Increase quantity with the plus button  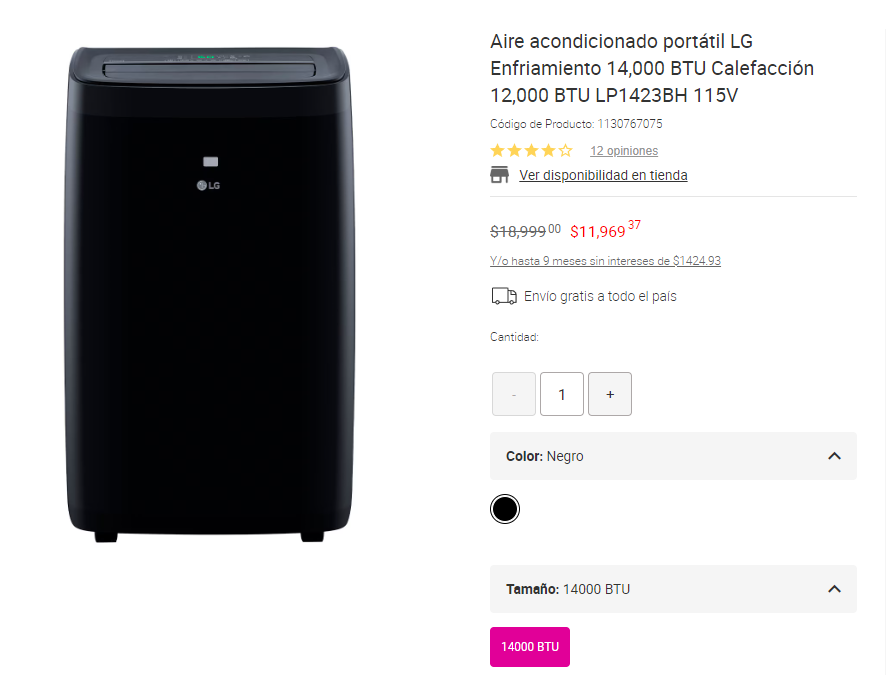(x=609, y=393)
